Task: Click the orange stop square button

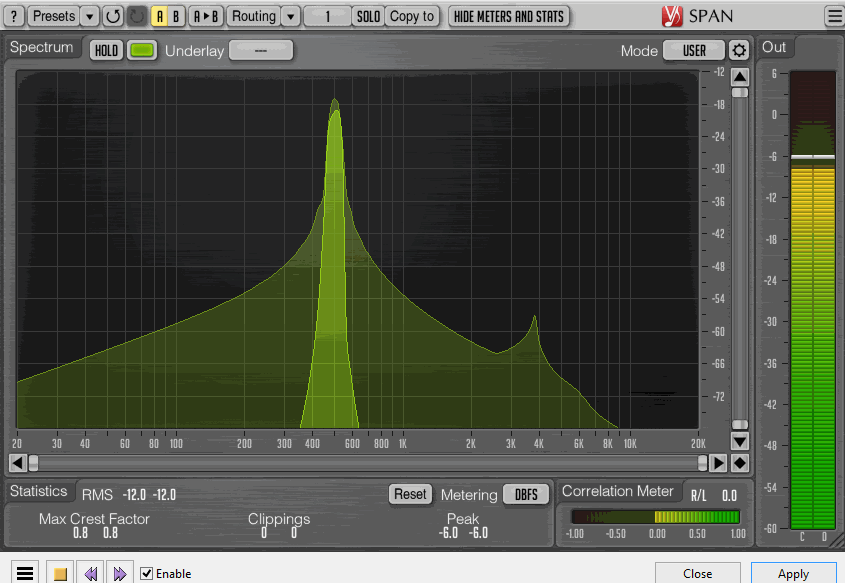Action: coord(60,573)
